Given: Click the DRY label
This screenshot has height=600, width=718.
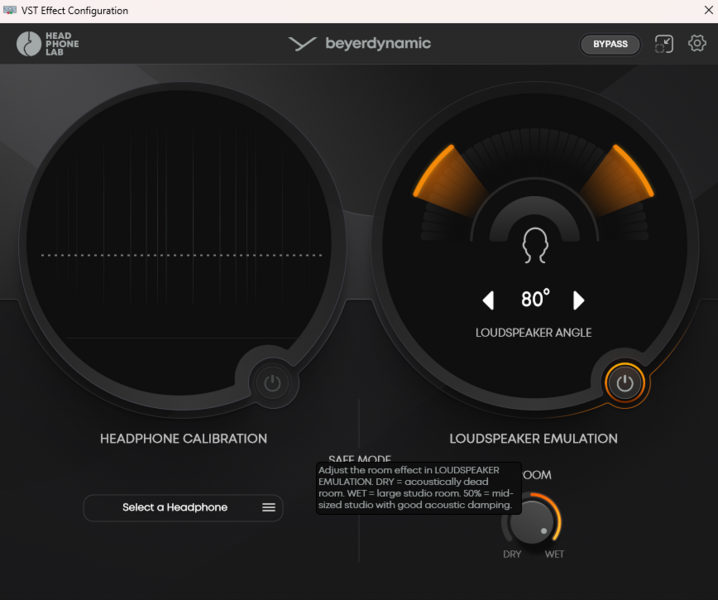Looking at the screenshot, I should 512,554.
